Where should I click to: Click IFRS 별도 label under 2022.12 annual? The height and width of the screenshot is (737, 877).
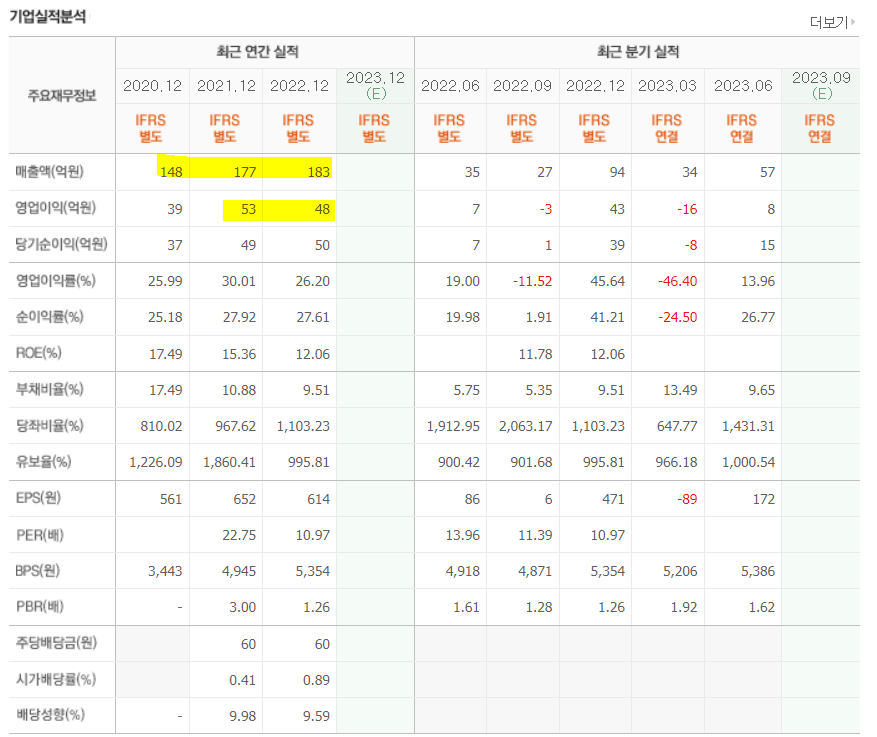[x=298, y=129]
